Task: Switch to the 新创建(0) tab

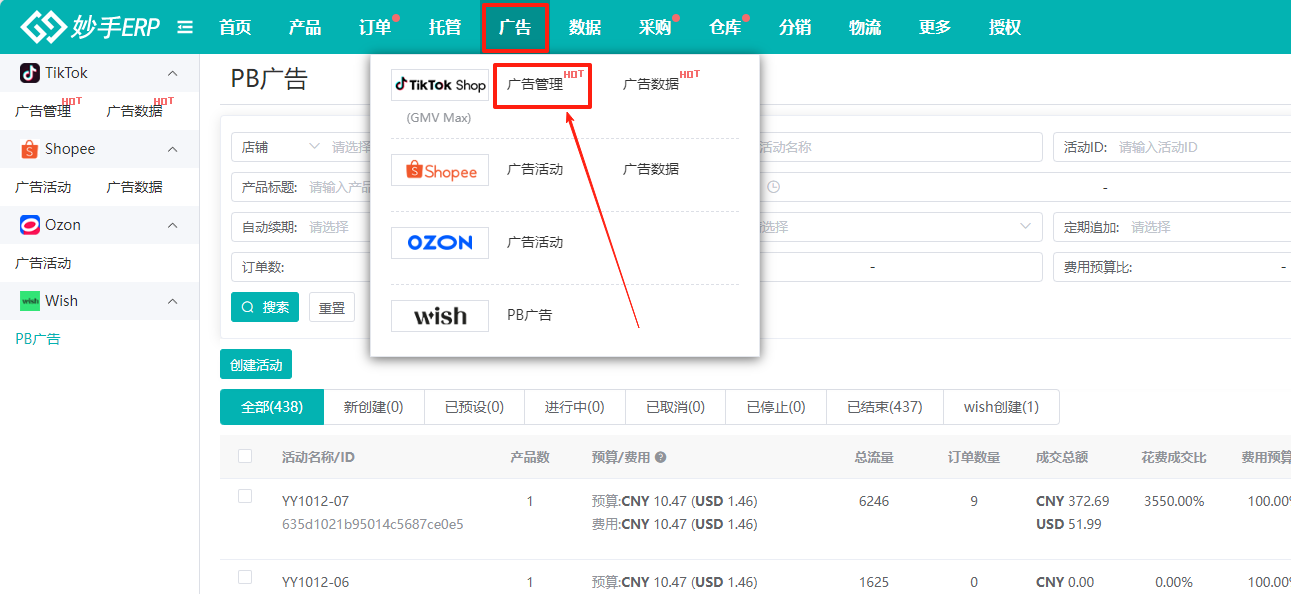Action: (374, 407)
